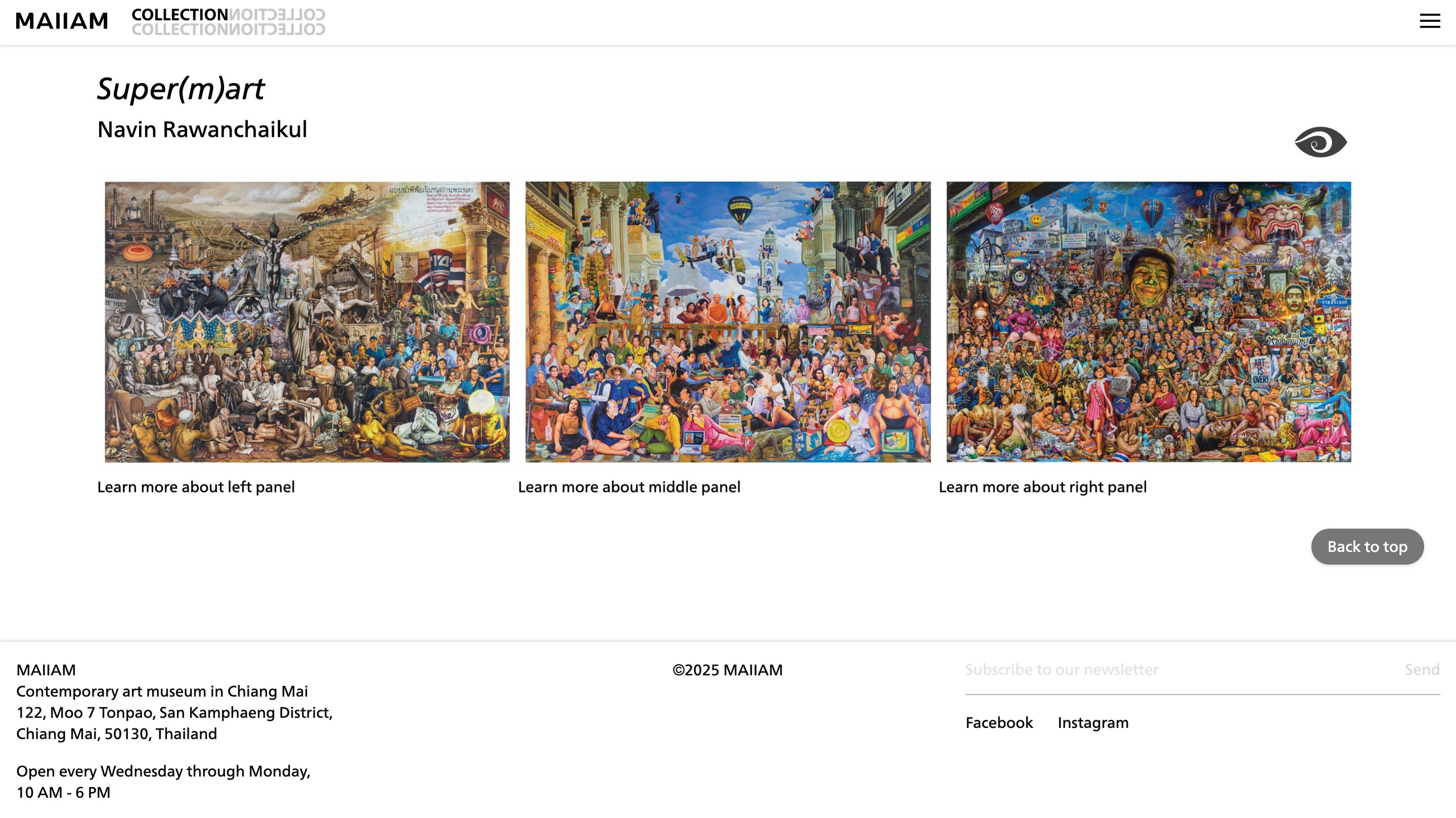Follow Learn more about right panel

coord(1042,487)
